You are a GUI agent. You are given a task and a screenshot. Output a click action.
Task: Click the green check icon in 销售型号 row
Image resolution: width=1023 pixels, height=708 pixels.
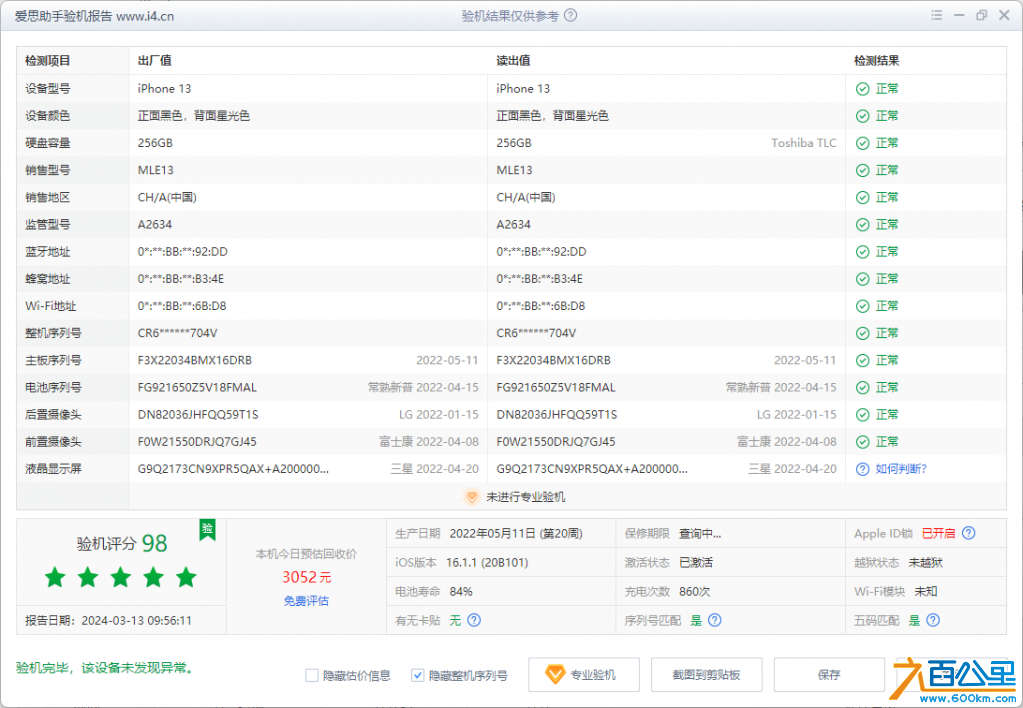coord(863,170)
